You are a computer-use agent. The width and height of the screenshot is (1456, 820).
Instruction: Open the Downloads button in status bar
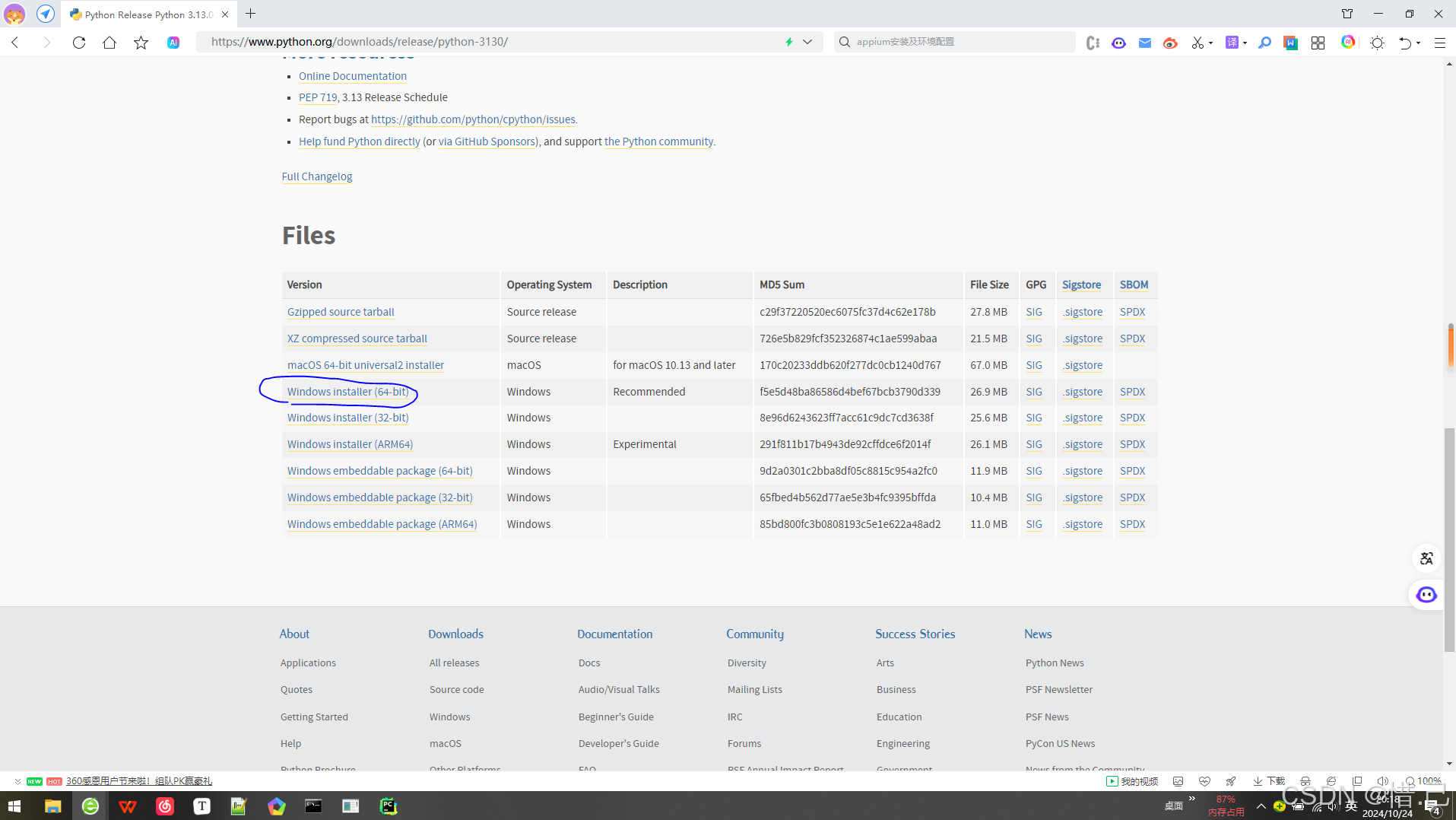[x=1269, y=781]
